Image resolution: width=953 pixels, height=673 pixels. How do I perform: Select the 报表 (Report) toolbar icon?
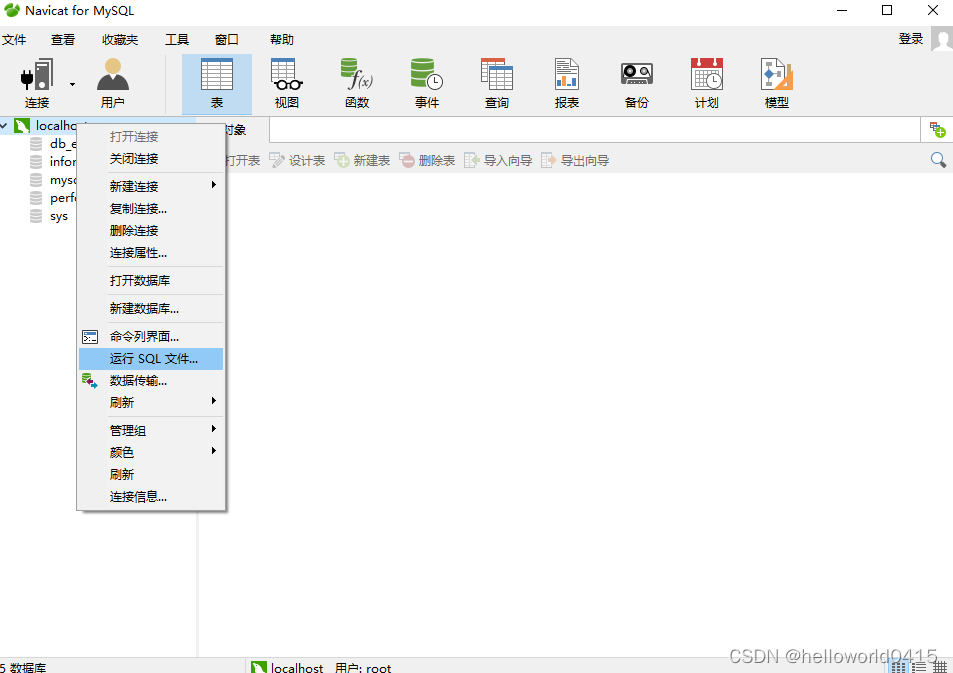(566, 83)
